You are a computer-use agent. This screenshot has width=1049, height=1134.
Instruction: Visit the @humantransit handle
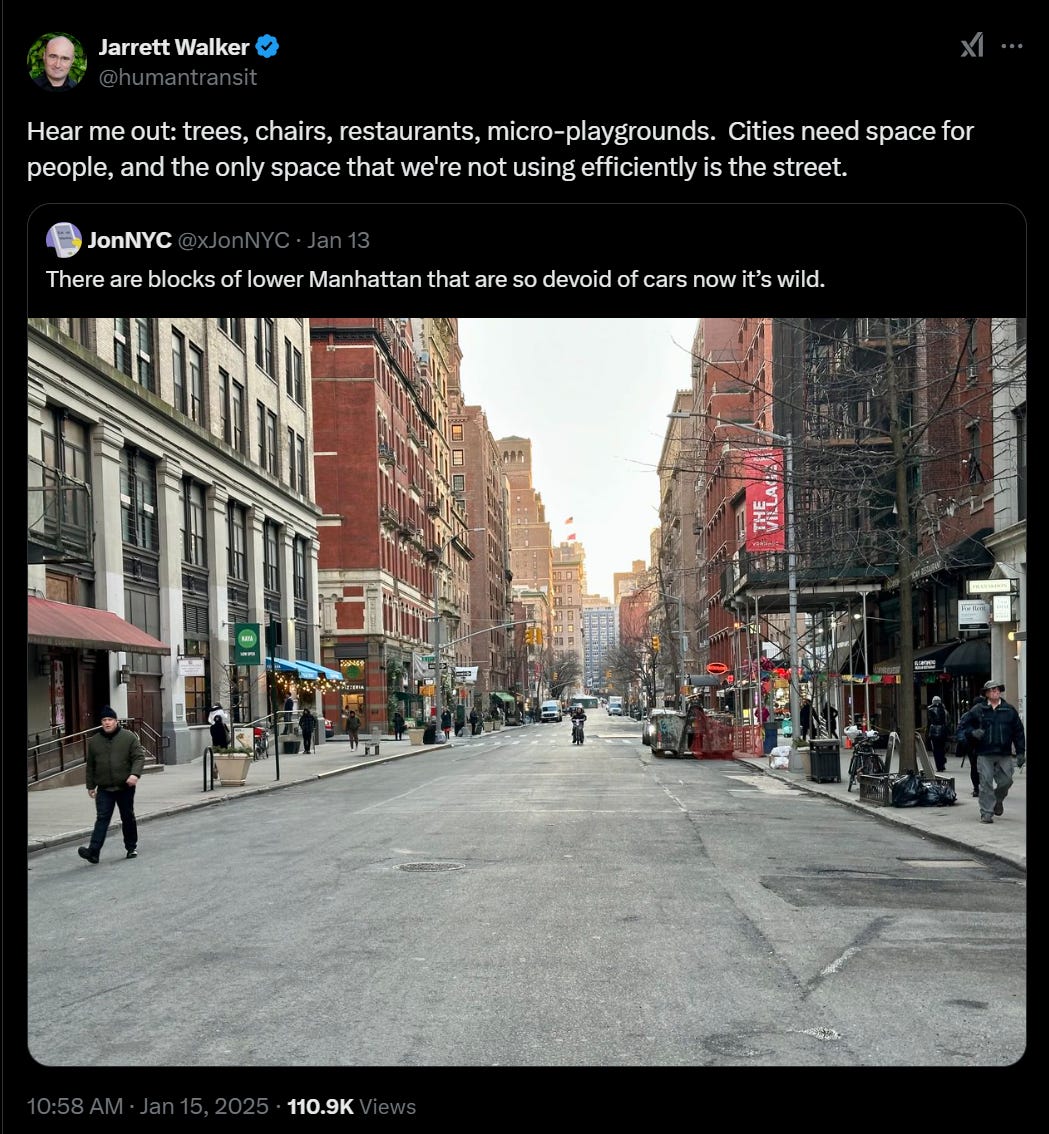(177, 77)
